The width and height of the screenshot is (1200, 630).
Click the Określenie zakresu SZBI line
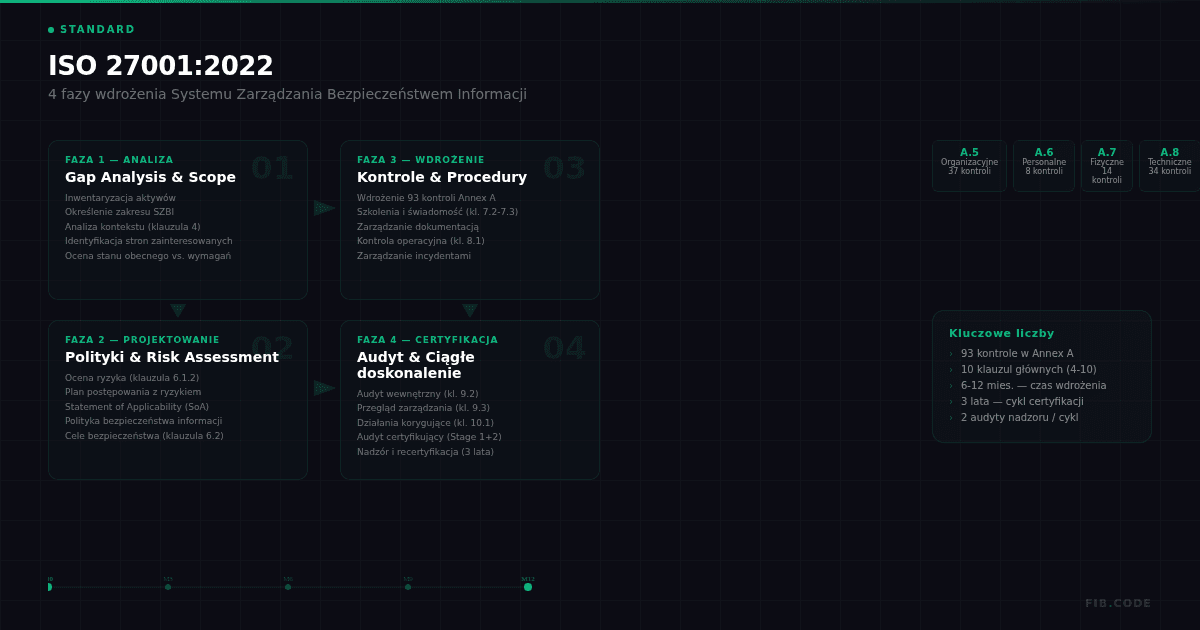(x=119, y=212)
